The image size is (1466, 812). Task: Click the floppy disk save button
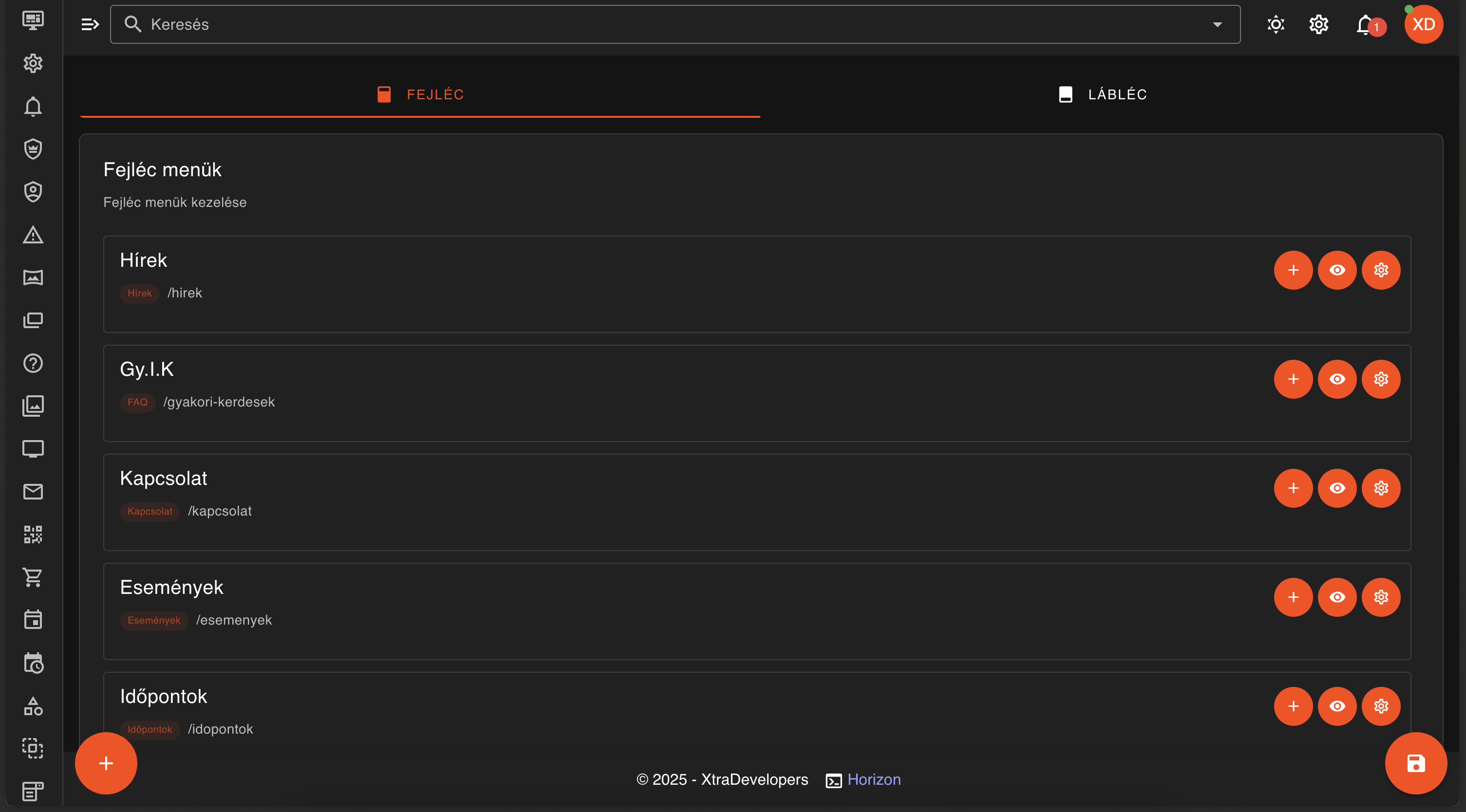pyautogui.click(x=1415, y=763)
